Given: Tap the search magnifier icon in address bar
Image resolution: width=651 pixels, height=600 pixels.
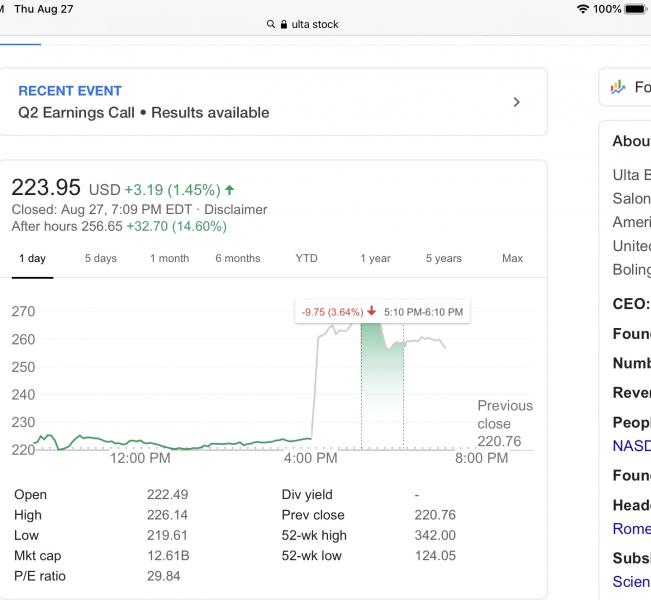Looking at the screenshot, I should 271,24.
